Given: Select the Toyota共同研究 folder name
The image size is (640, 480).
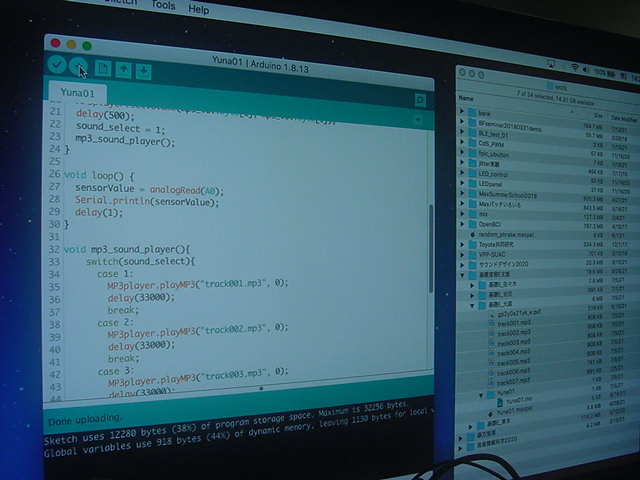Looking at the screenshot, I should point(496,244).
